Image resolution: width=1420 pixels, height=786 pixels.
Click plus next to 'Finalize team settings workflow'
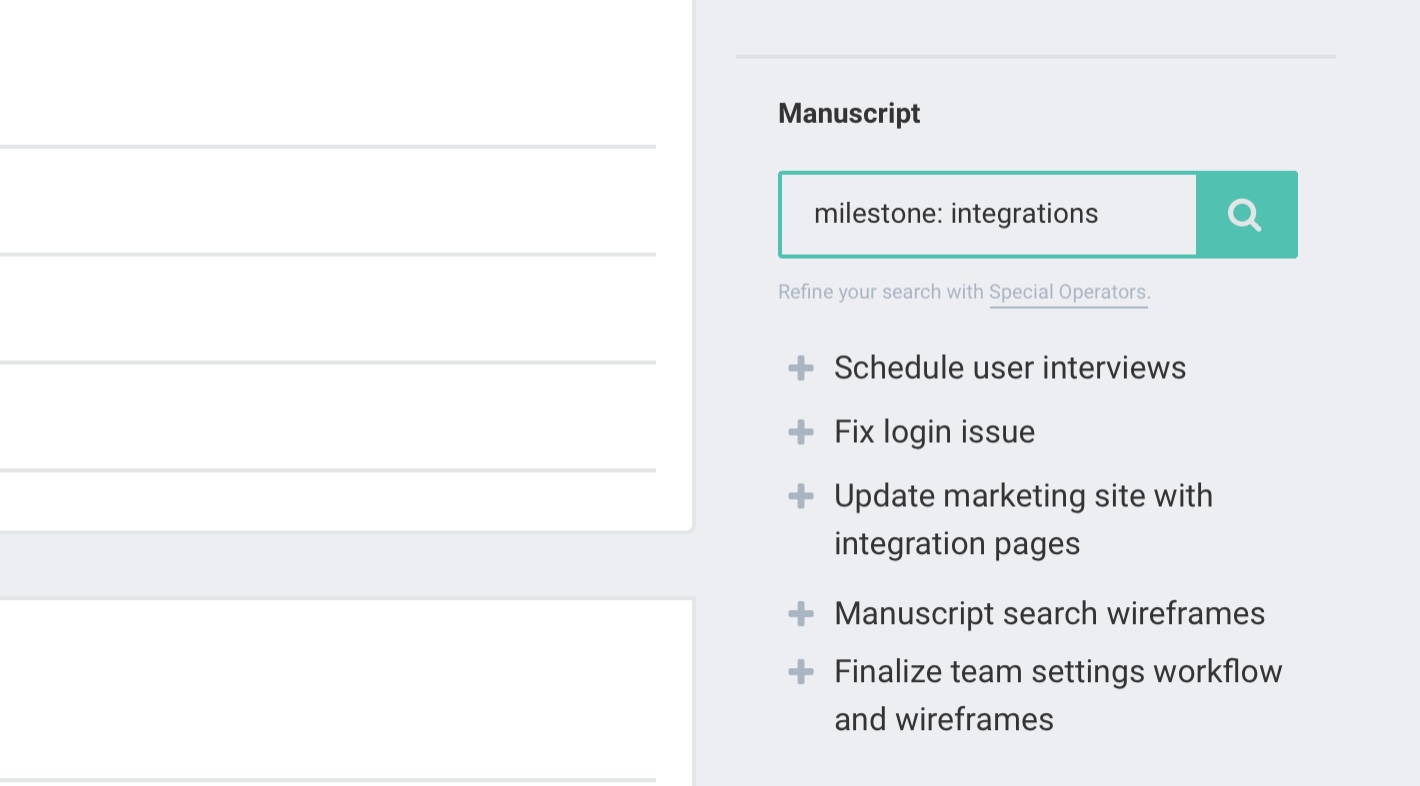[801, 672]
